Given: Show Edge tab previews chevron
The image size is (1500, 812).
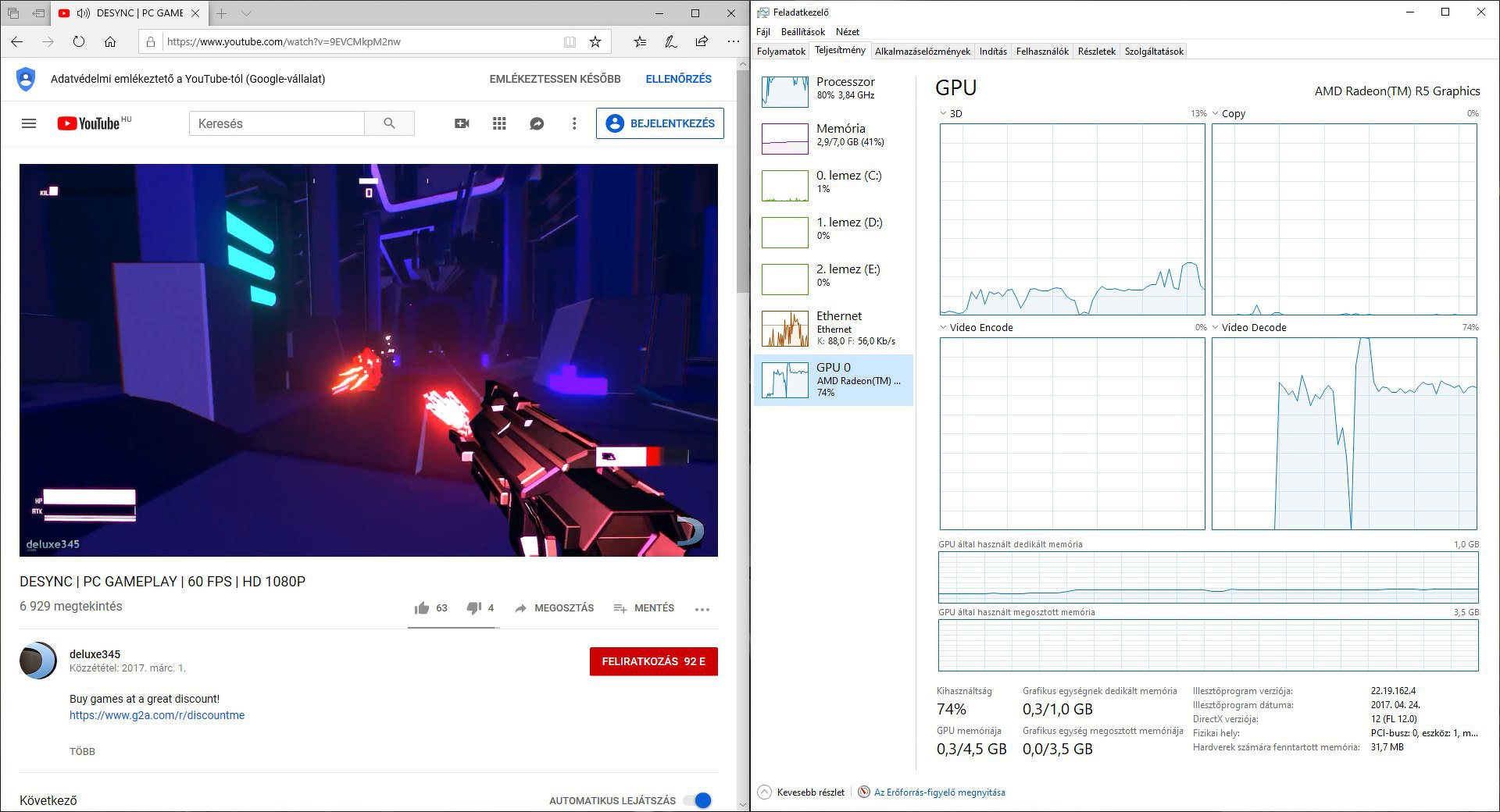Looking at the screenshot, I should 246,13.
